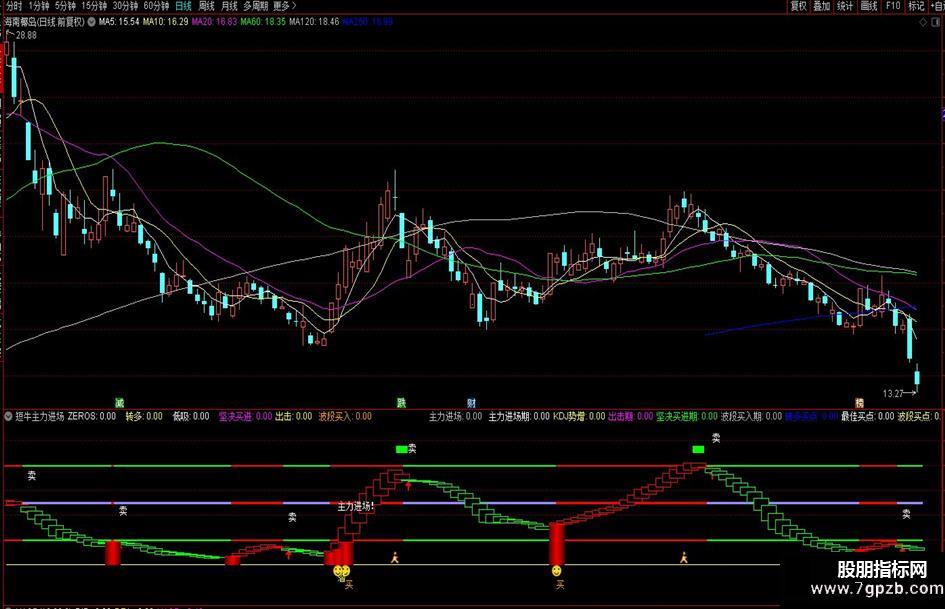The image size is (945, 609).
Task: Click the MA60: 18.35 label
Action: click(263, 22)
